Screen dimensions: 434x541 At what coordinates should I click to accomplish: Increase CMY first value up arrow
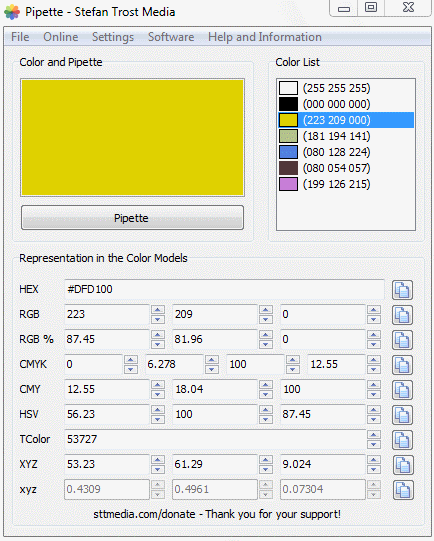click(x=158, y=385)
